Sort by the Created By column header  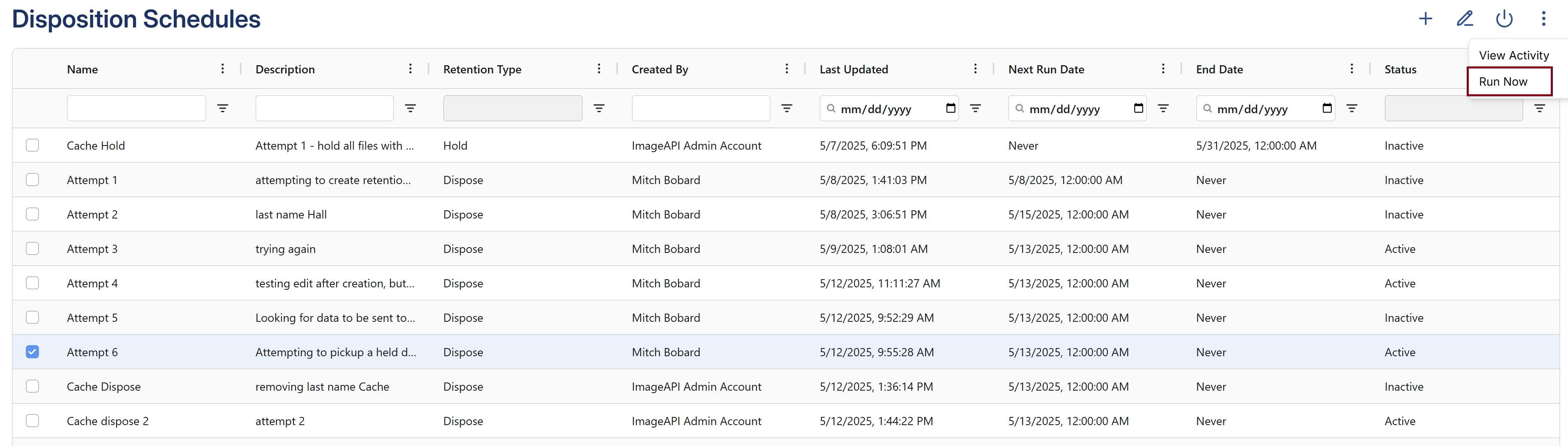660,69
